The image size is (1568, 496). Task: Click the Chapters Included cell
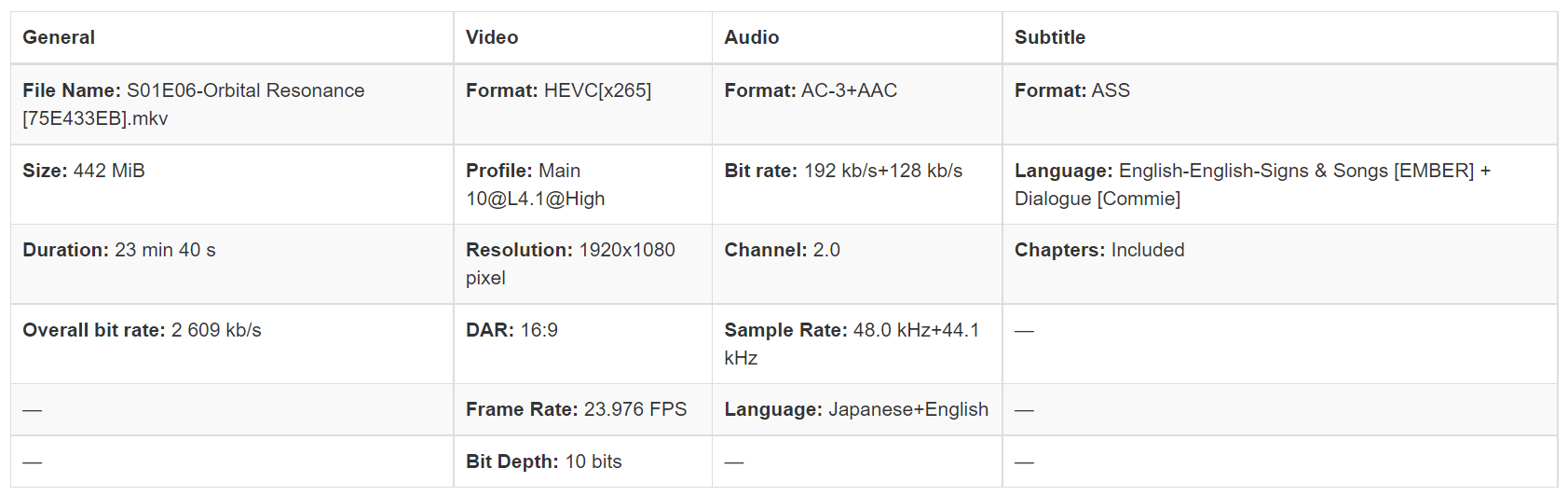1099,250
